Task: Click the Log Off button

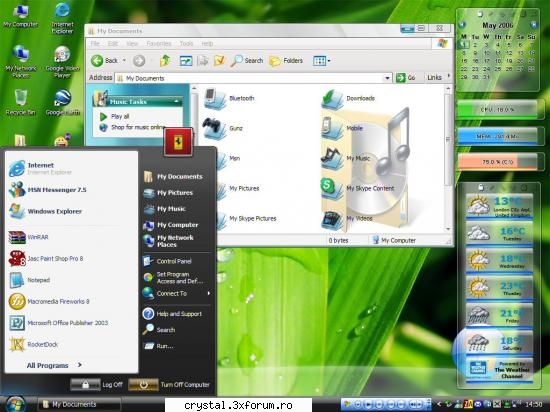Action: pyautogui.click(x=97, y=385)
